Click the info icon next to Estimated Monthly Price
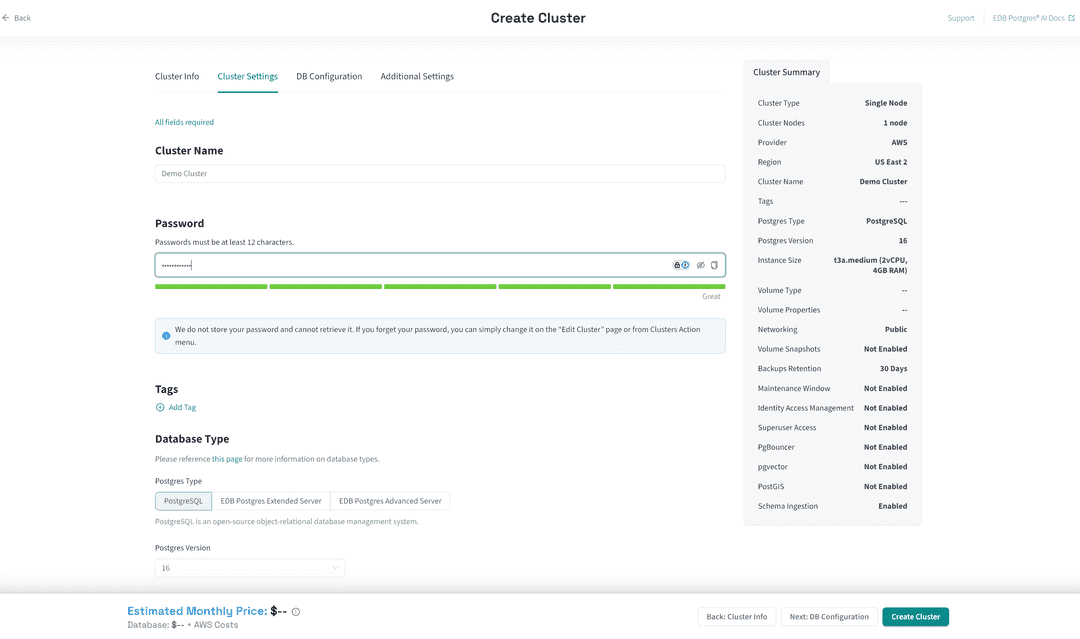Image resolution: width=1080 pixels, height=639 pixels. tap(295, 611)
